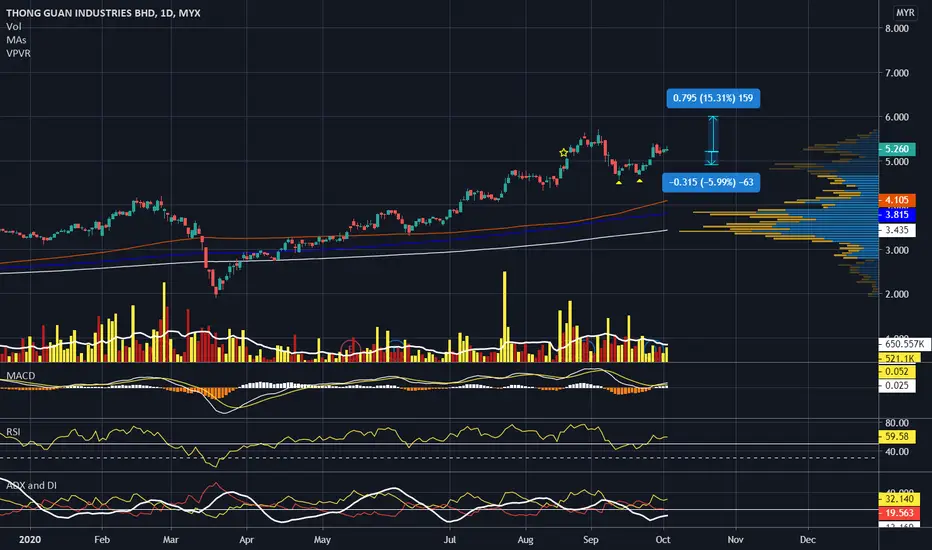Click the MACD 0.025 value label

click(897, 385)
